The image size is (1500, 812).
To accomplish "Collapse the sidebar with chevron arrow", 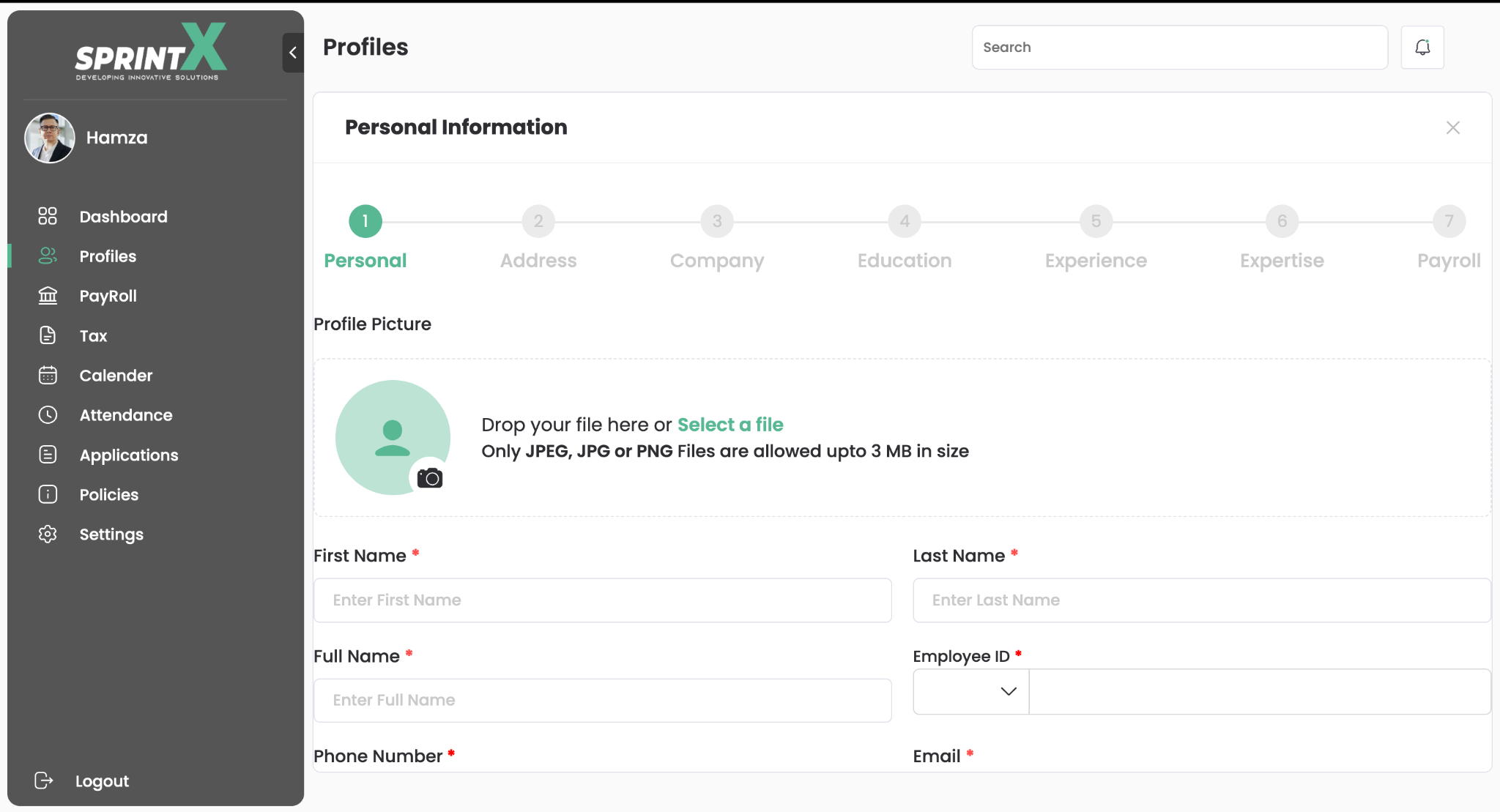I will (x=293, y=53).
